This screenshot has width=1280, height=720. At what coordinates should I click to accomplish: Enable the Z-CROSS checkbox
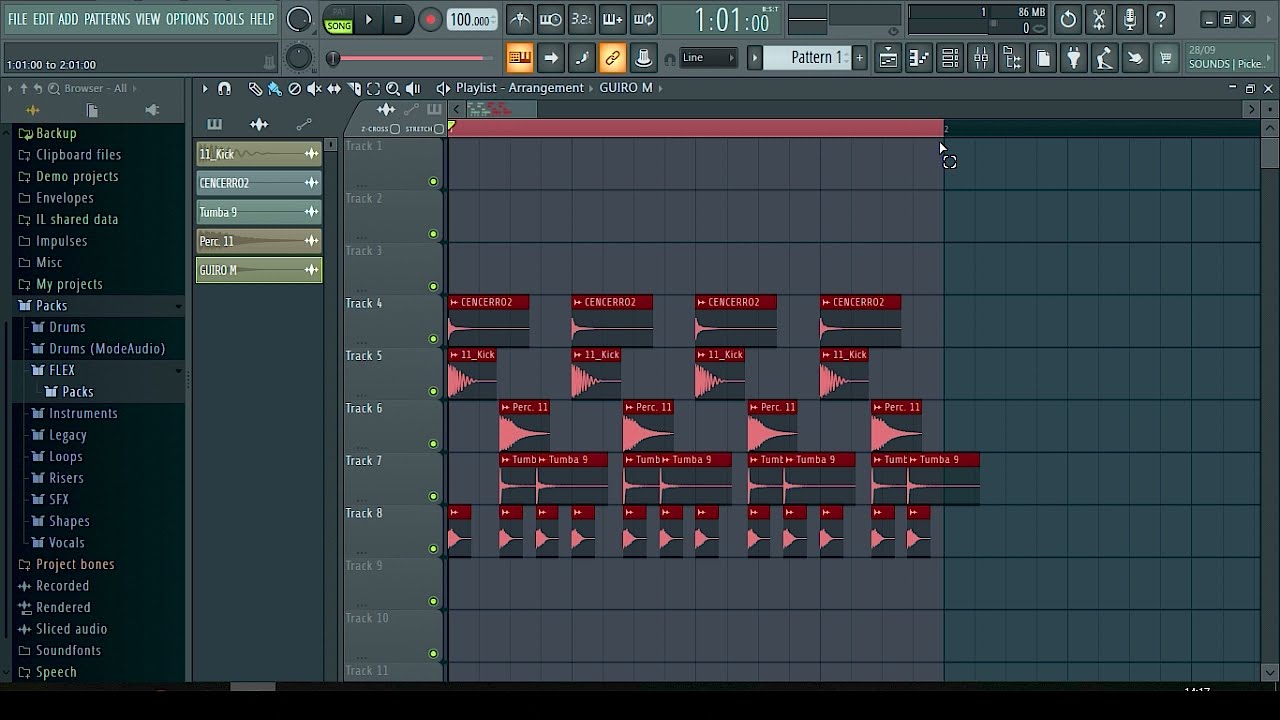(395, 129)
